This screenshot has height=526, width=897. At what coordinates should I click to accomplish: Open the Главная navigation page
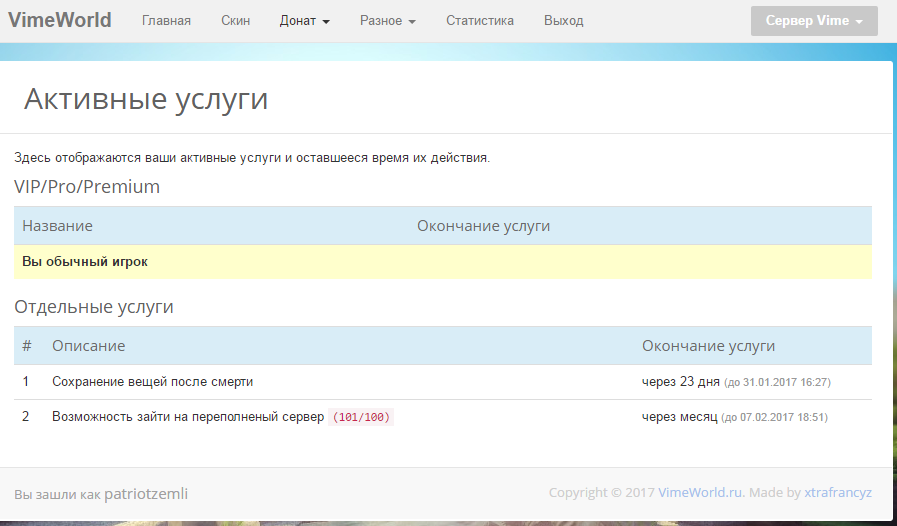pyautogui.click(x=166, y=21)
